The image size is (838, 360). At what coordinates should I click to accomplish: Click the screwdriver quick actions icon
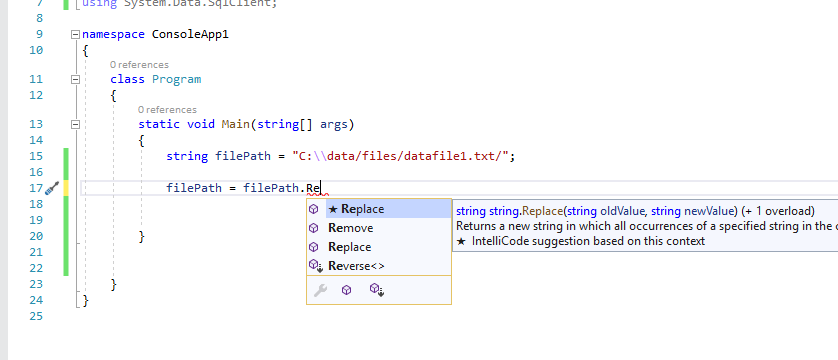tap(52, 188)
